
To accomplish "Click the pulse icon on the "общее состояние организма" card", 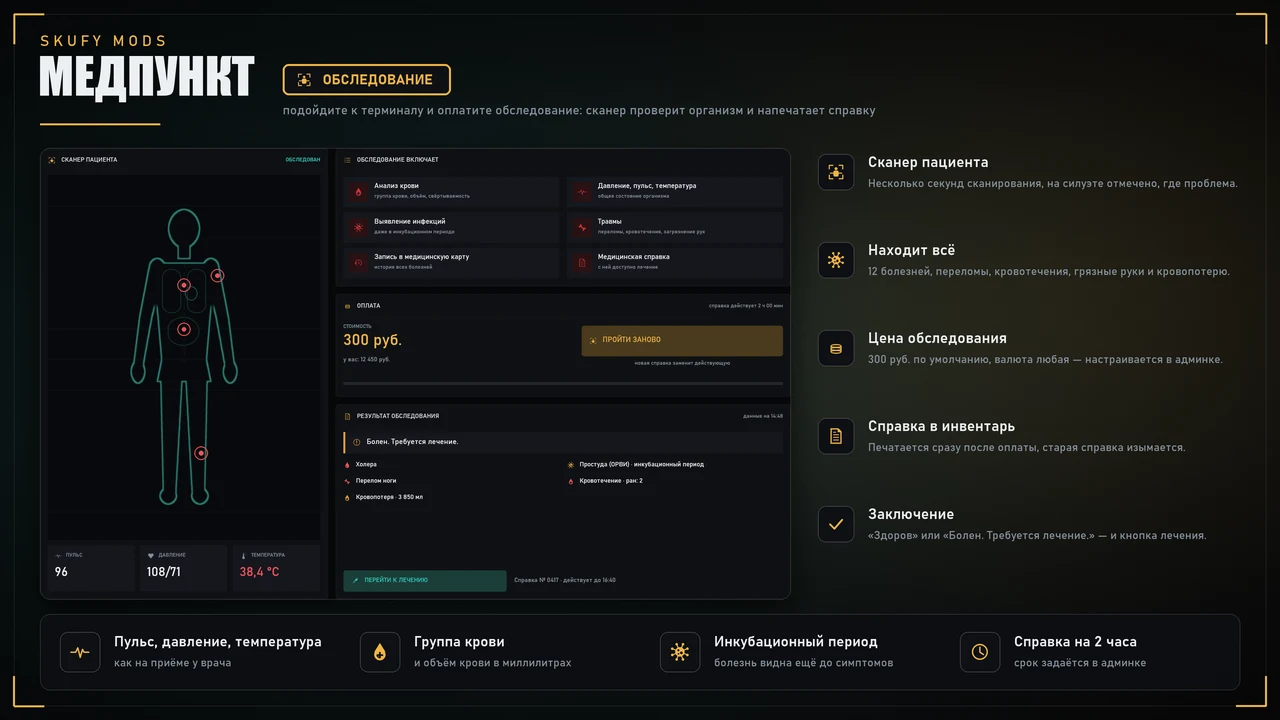I will coord(582,192).
